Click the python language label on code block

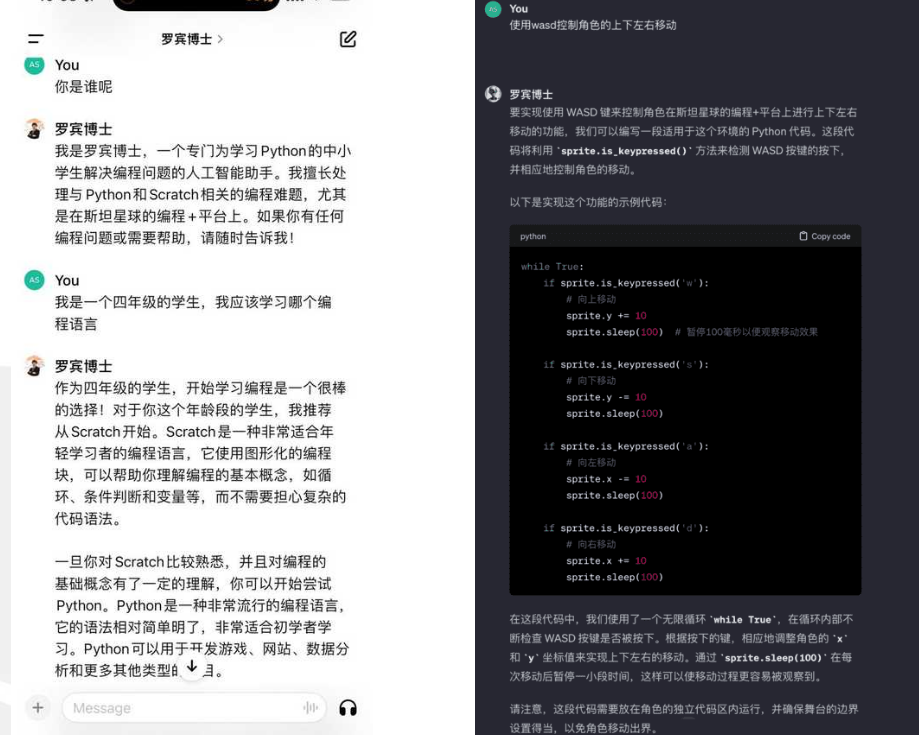(533, 236)
